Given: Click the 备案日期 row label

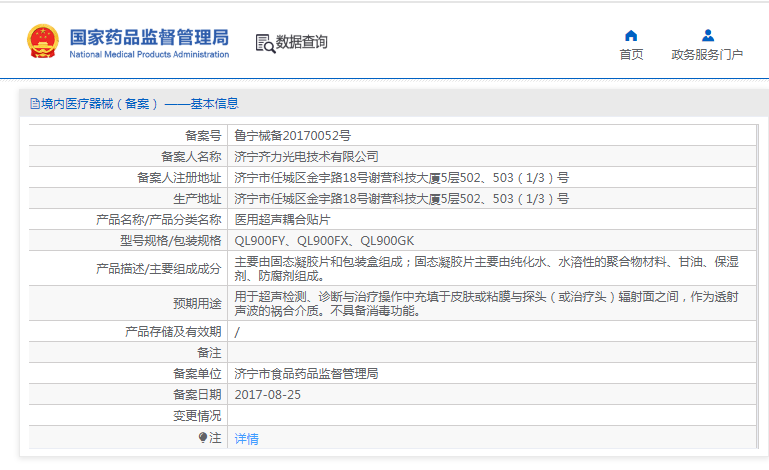Looking at the screenshot, I should [197, 394].
